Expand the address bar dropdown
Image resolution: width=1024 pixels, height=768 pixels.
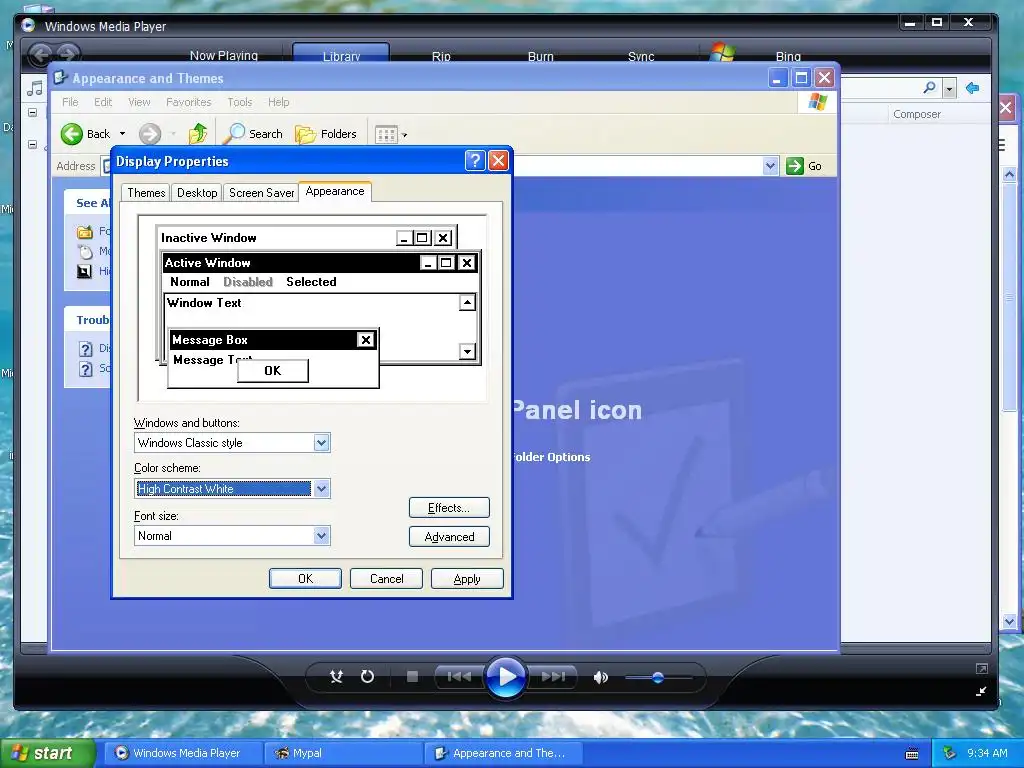click(770, 166)
